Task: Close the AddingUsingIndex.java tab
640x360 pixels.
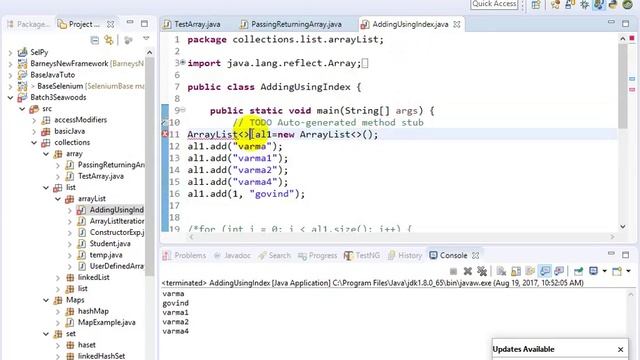Action: (457, 24)
